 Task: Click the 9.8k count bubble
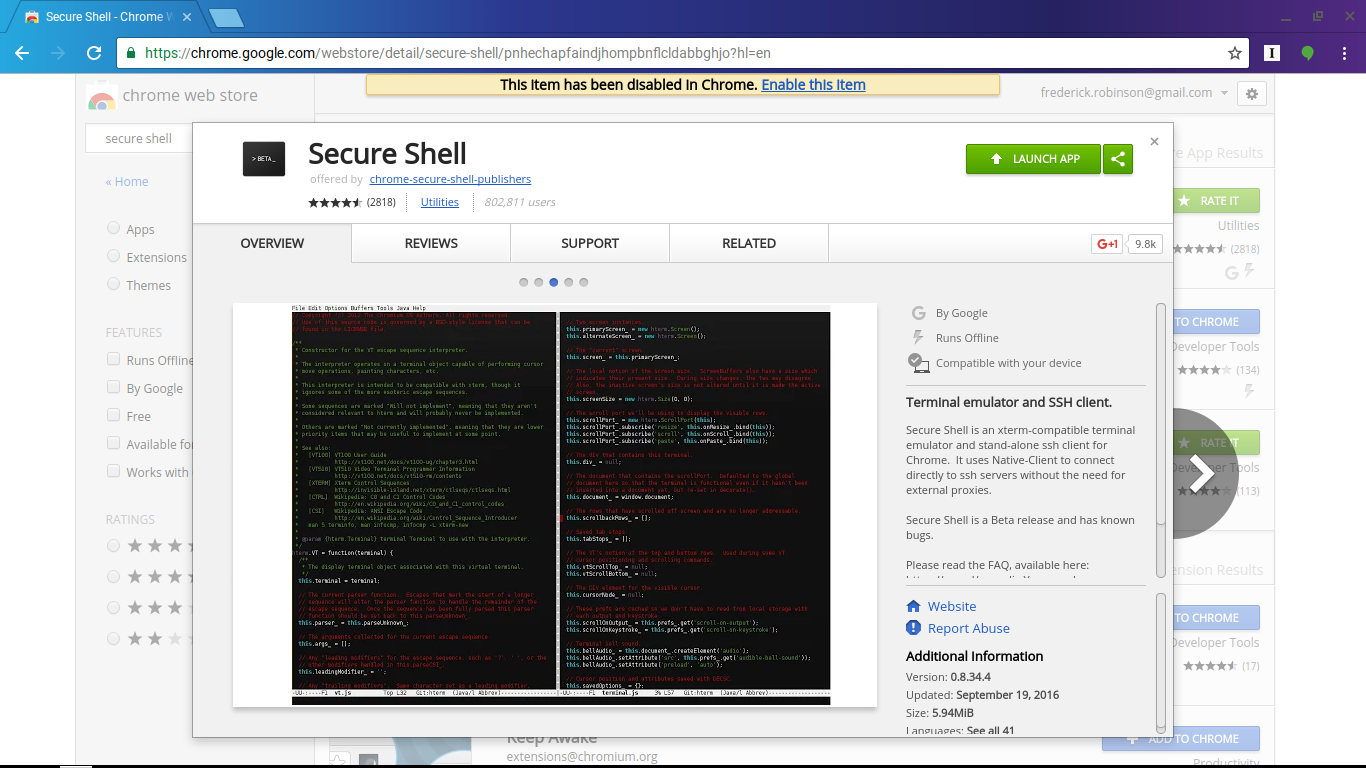(x=1145, y=244)
